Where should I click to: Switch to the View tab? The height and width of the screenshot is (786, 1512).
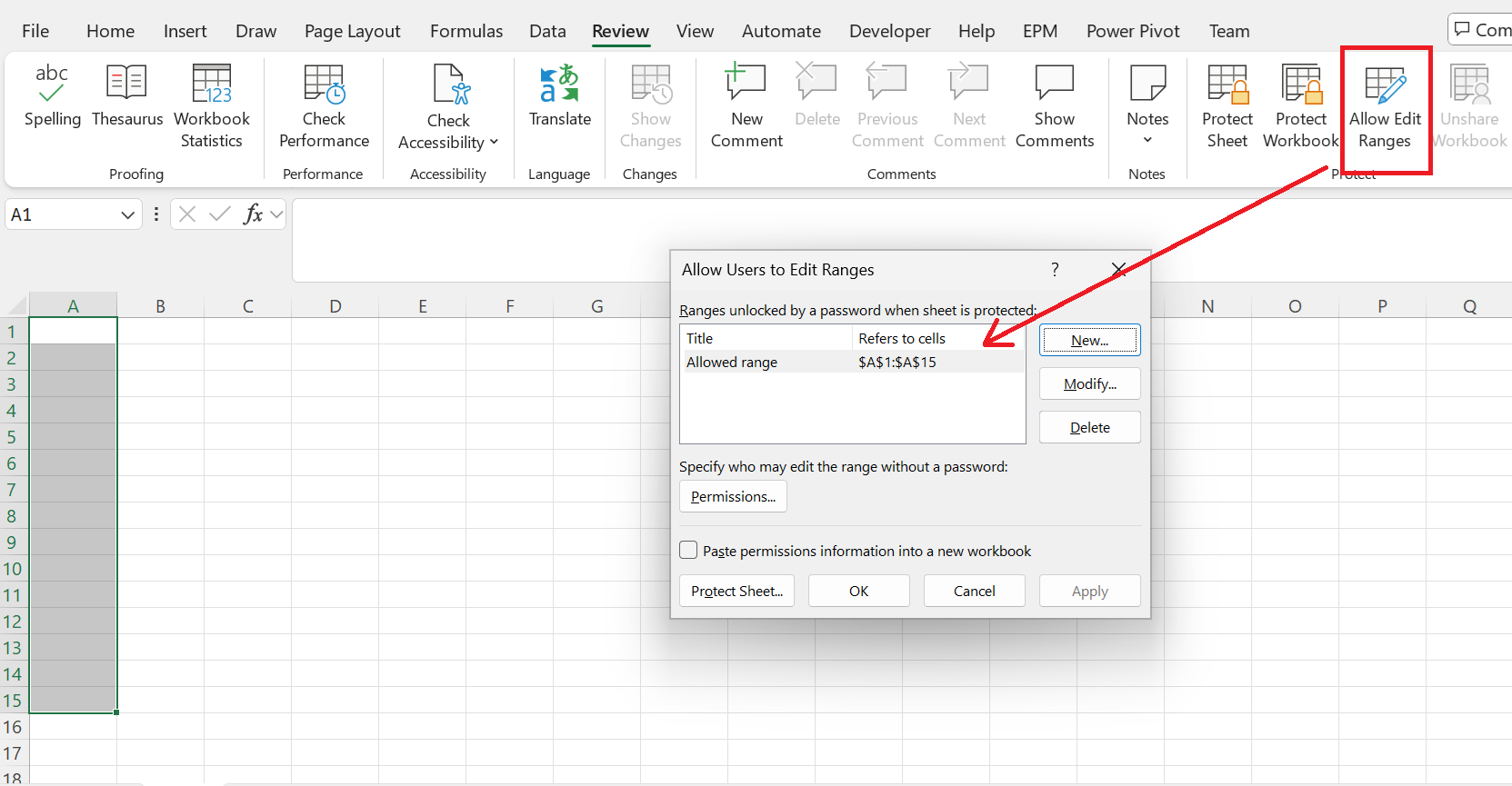tap(696, 31)
